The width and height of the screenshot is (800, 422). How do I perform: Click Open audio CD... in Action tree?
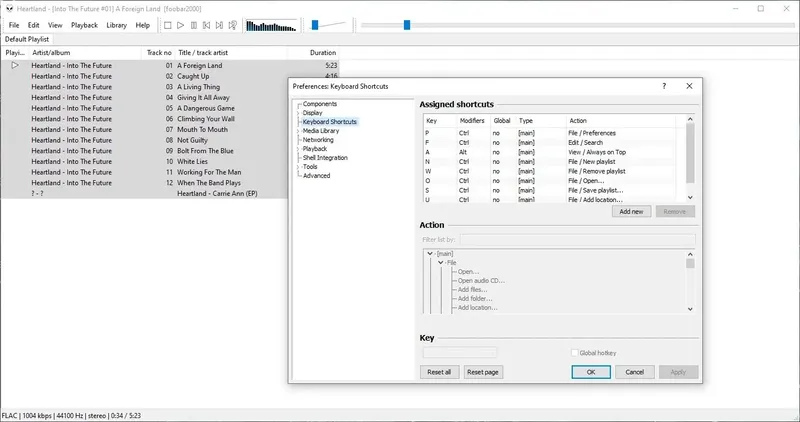pyautogui.click(x=481, y=281)
